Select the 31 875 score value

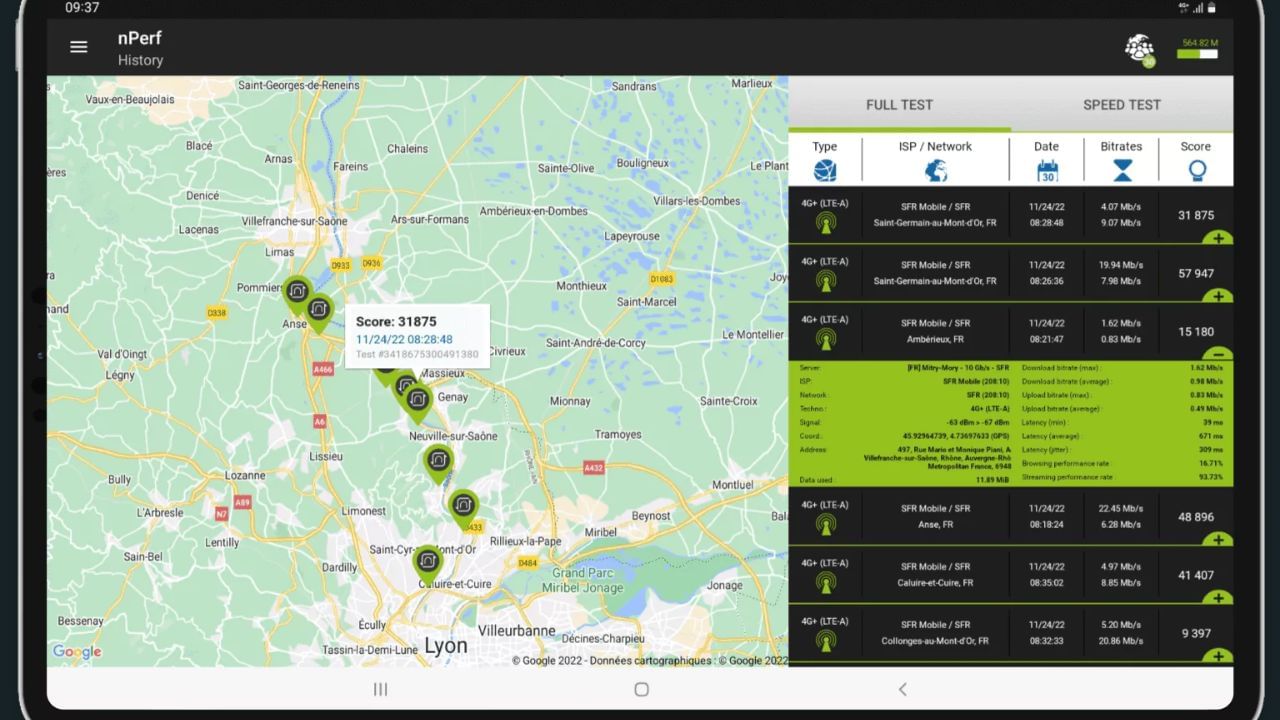pyautogui.click(x=1196, y=215)
